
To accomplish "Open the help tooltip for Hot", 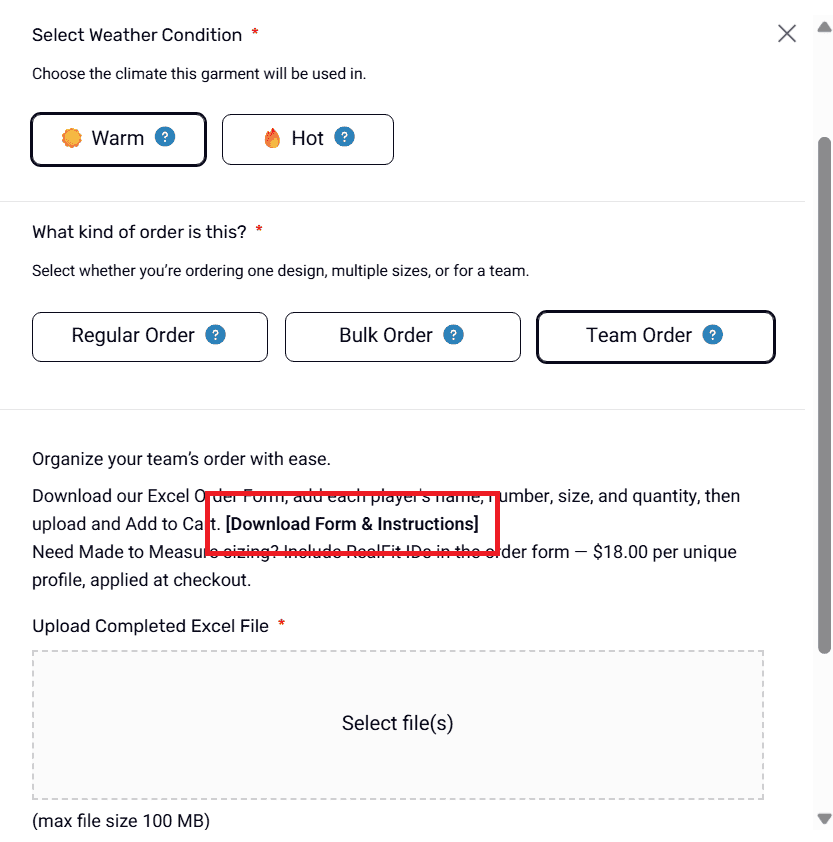I will [x=344, y=137].
